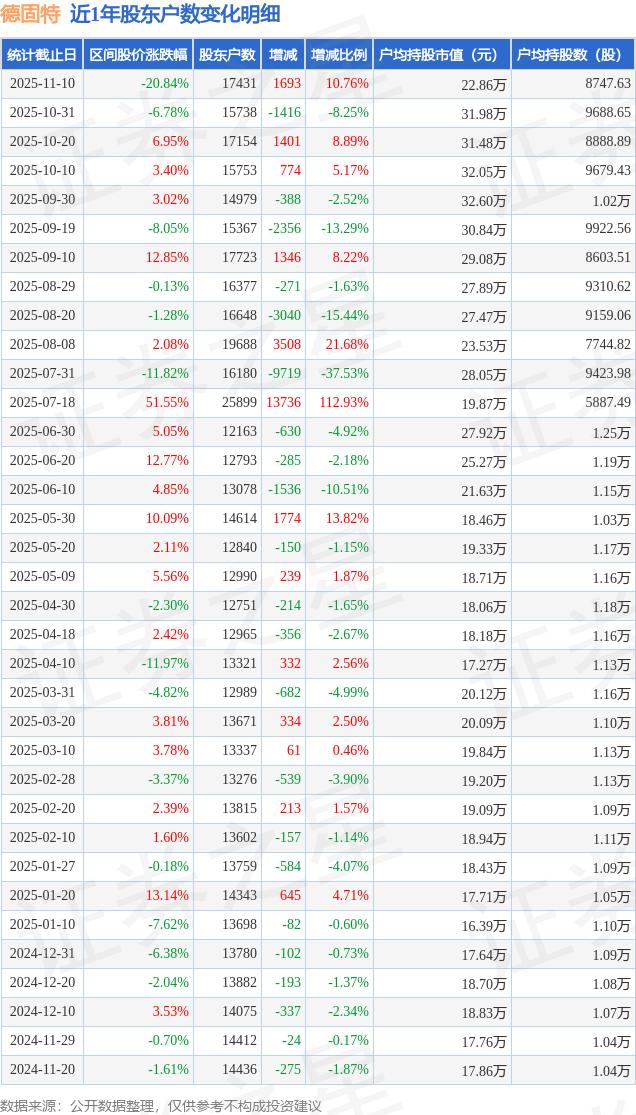Select the 增减比例 column header
The width and height of the screenshot is (636, 1115).
[x=338, y=55]
